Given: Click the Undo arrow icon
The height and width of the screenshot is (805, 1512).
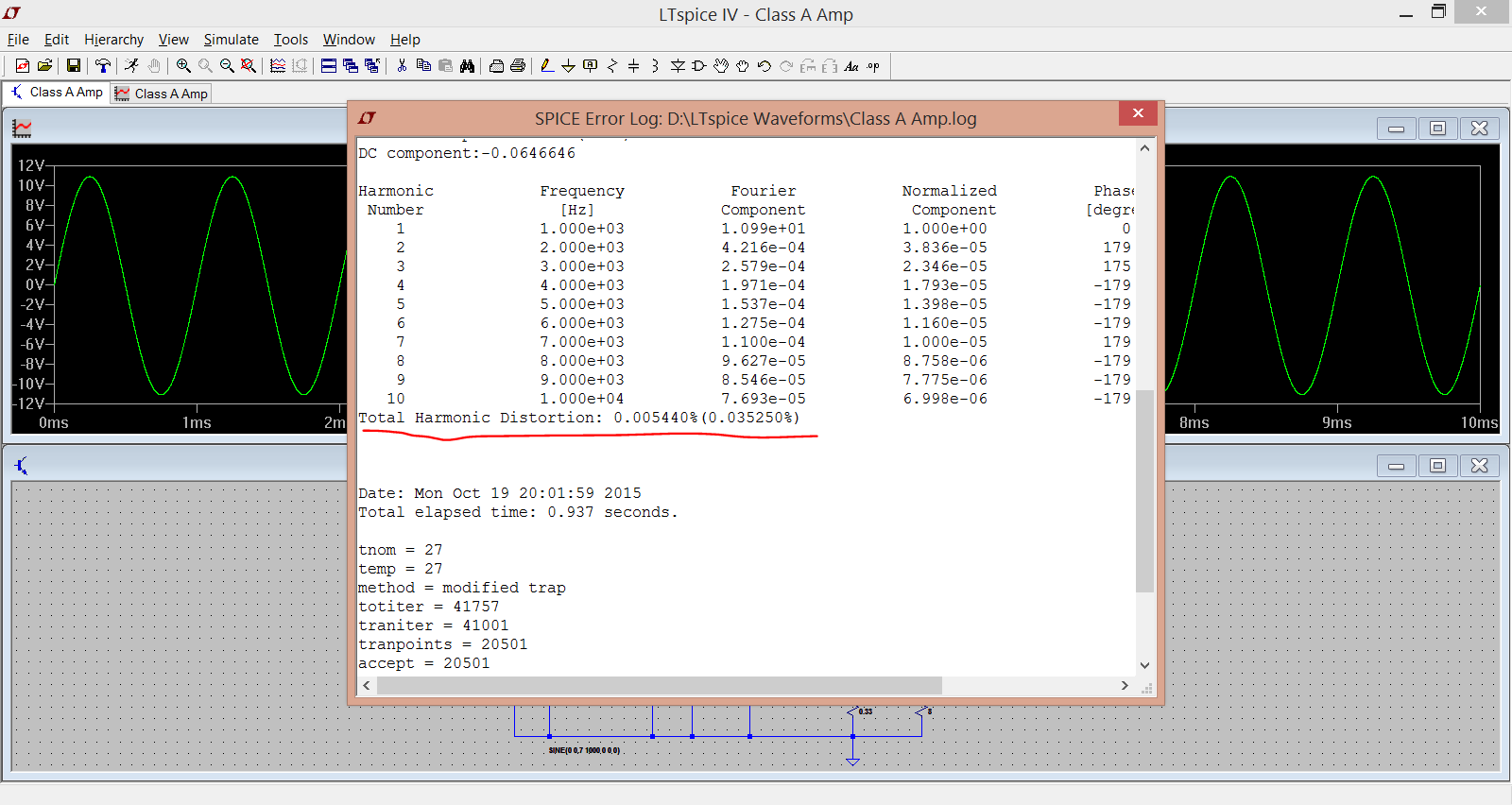Looking at the screenshot, I should pyautogui.click(x=765, y=65).
